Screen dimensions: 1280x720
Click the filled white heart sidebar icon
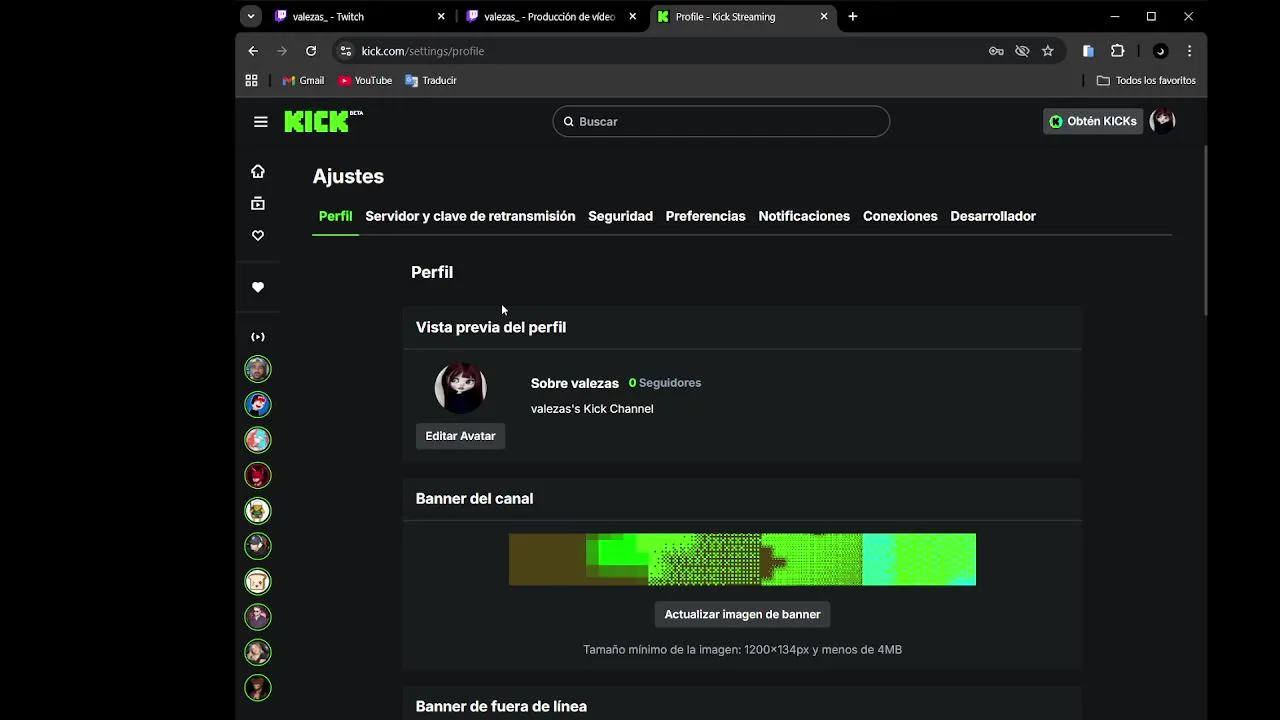[x=258, y=287]
